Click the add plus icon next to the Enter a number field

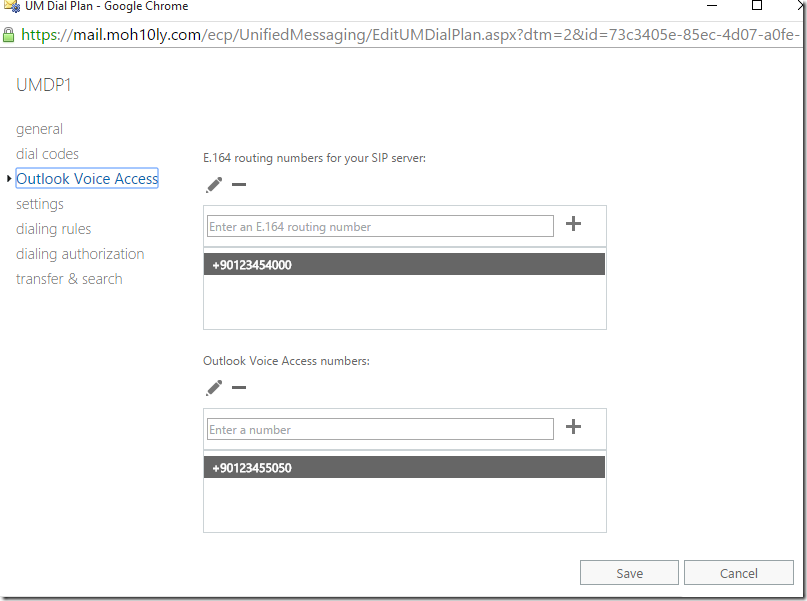tap(573, 427)
